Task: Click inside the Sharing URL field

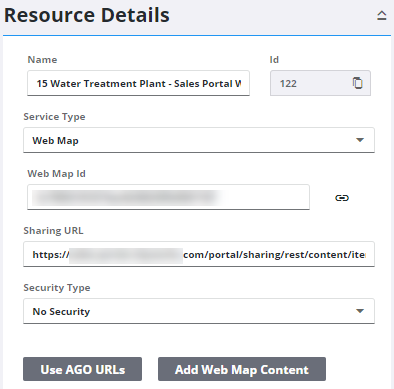Action: point(199,254)
